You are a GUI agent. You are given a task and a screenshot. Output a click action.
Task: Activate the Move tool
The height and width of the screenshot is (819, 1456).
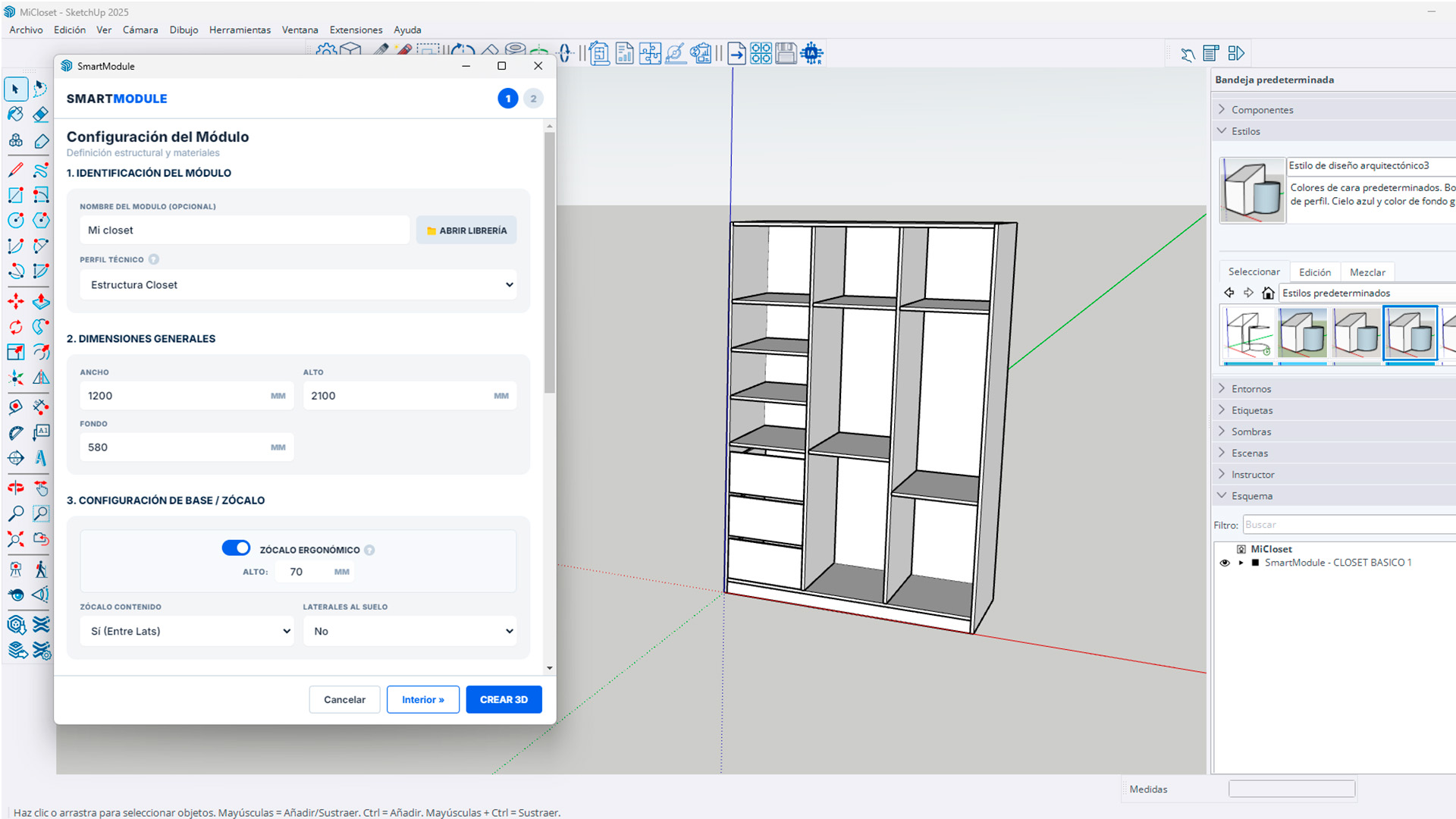(16, 301)
